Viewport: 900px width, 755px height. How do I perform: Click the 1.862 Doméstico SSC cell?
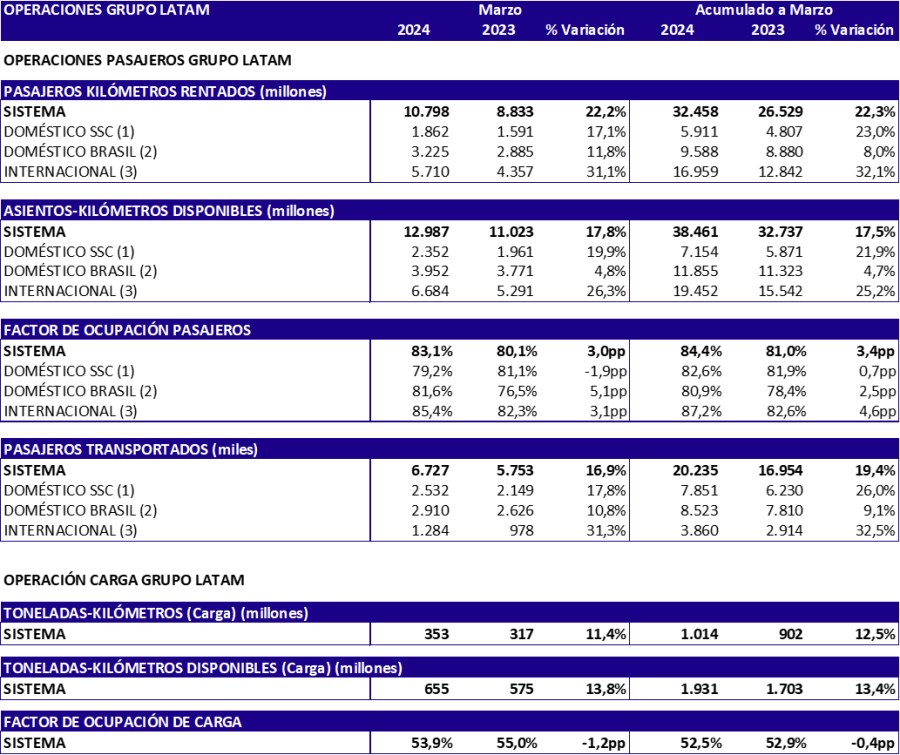[430, 131]
